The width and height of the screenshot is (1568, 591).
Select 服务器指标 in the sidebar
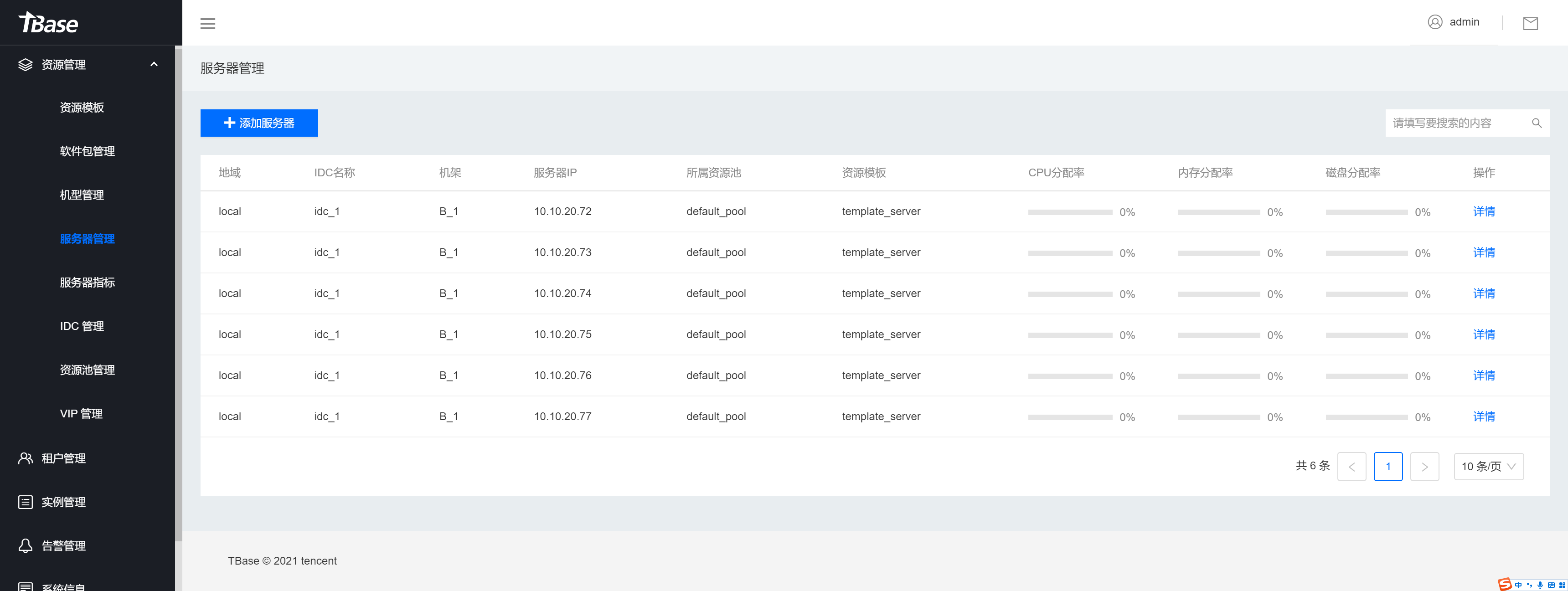click(x=87, y=282)
